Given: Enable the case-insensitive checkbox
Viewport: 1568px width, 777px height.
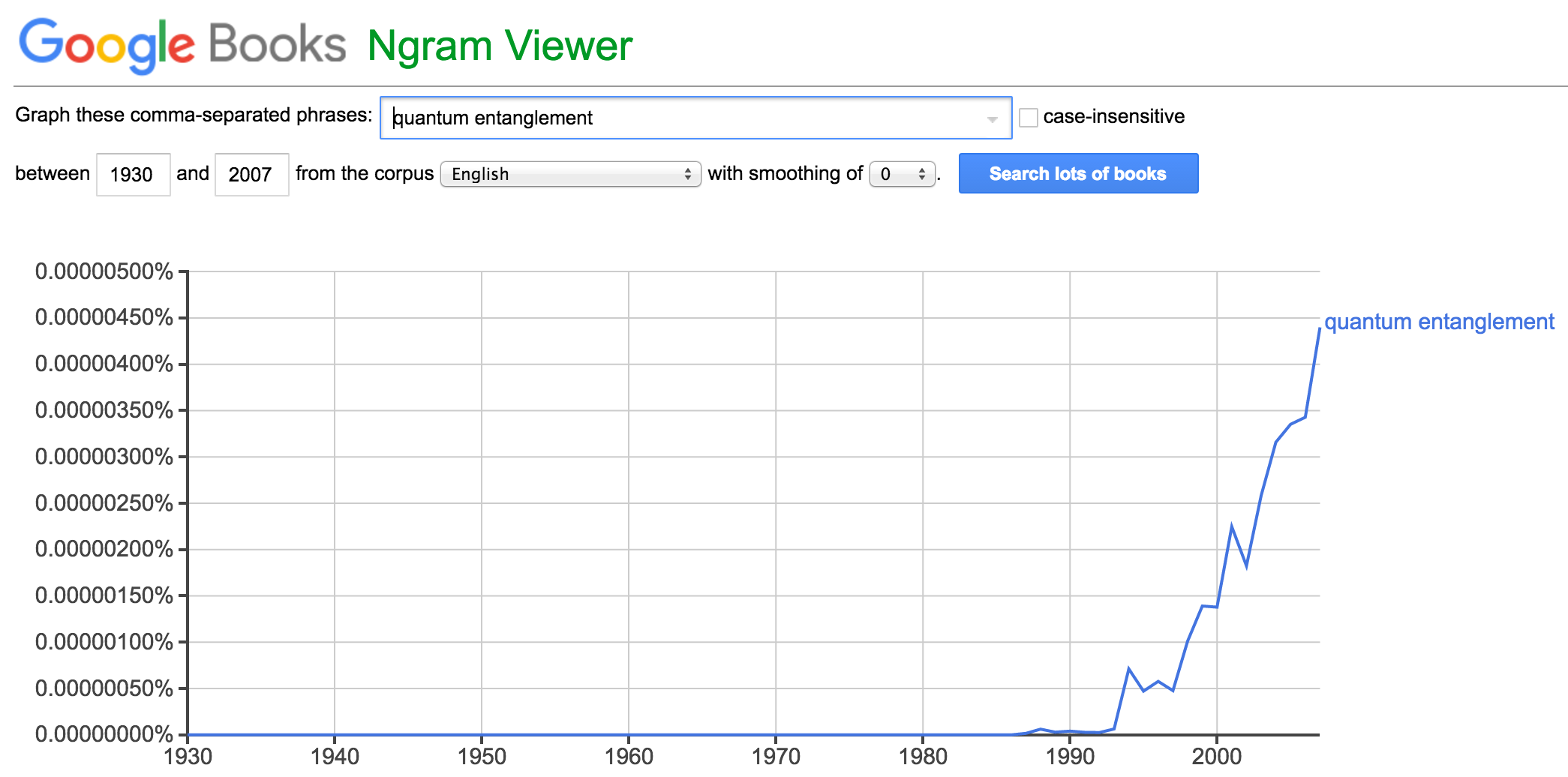Looking at the screenshot, I should coord(1029,118).
